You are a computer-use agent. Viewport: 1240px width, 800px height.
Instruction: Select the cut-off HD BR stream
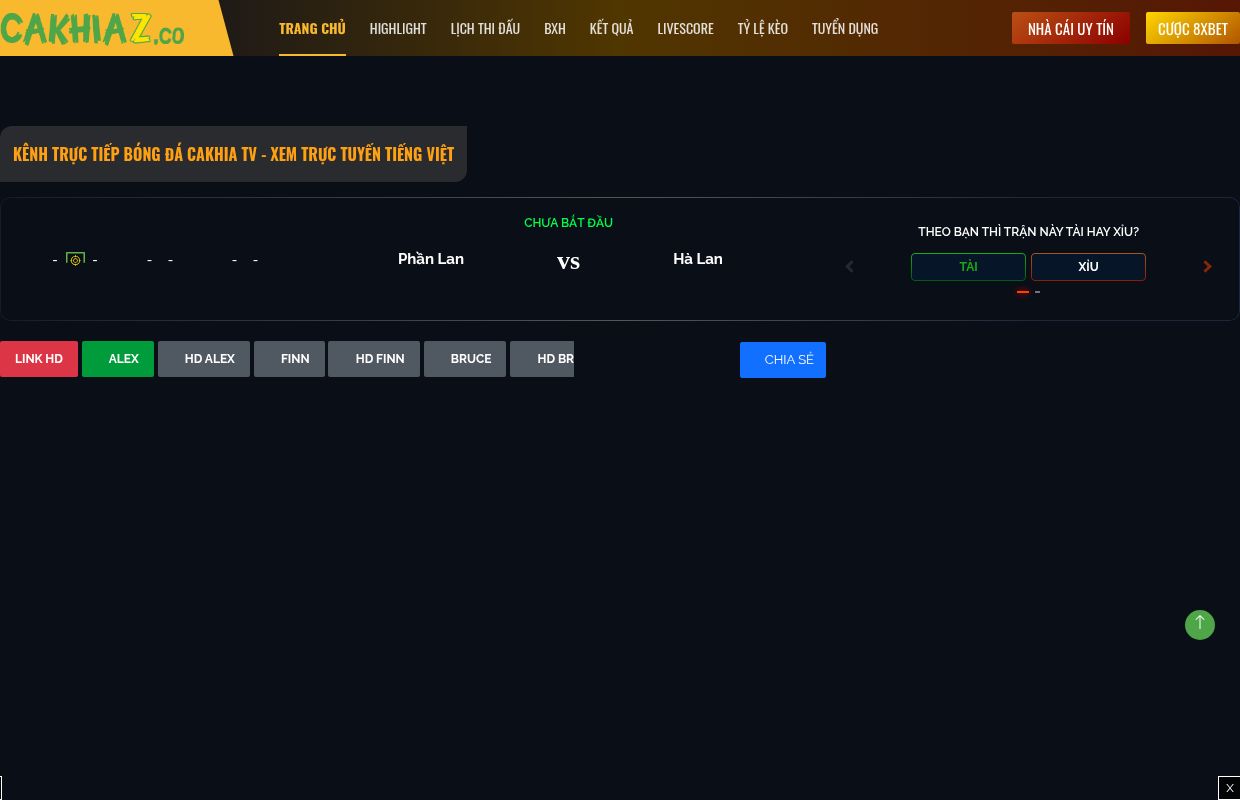pos(542,359)
